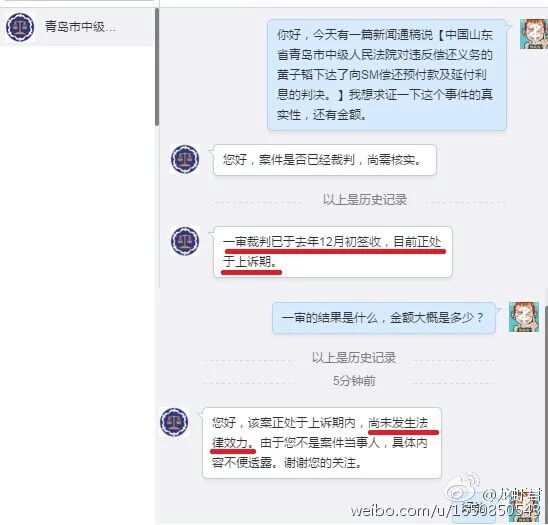The width and height of the screenshot is (548, 525).
Task: Open court avatar beside 该案正处于上诉期内 reply
Action: 174,422
